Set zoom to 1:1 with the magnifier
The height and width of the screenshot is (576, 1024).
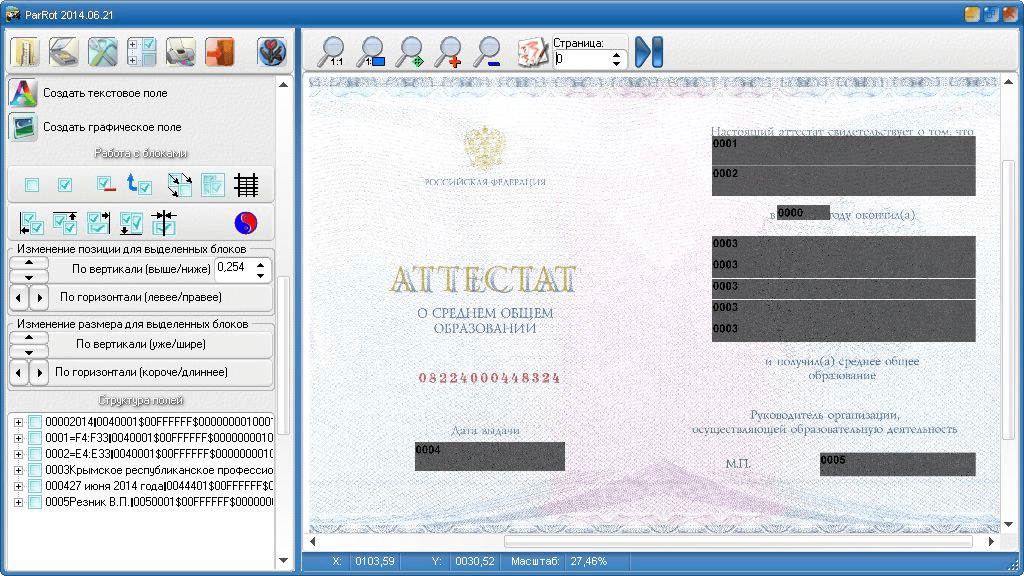[x=331, y=52]
